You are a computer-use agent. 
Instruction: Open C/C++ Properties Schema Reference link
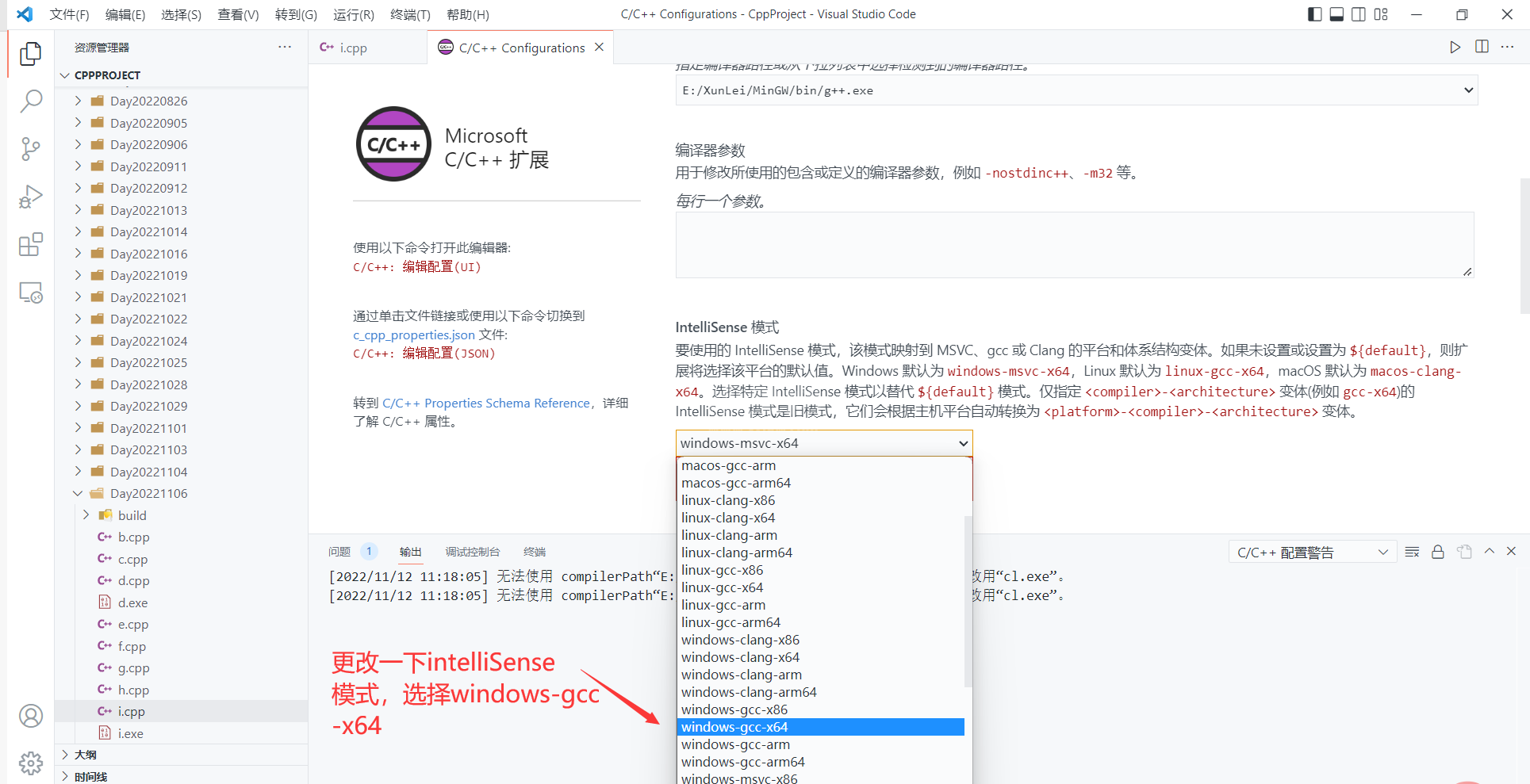tap(485, 403)
